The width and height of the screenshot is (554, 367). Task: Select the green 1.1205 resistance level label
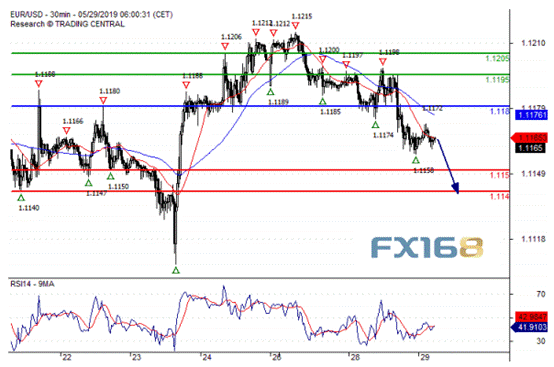coord(497,59)
